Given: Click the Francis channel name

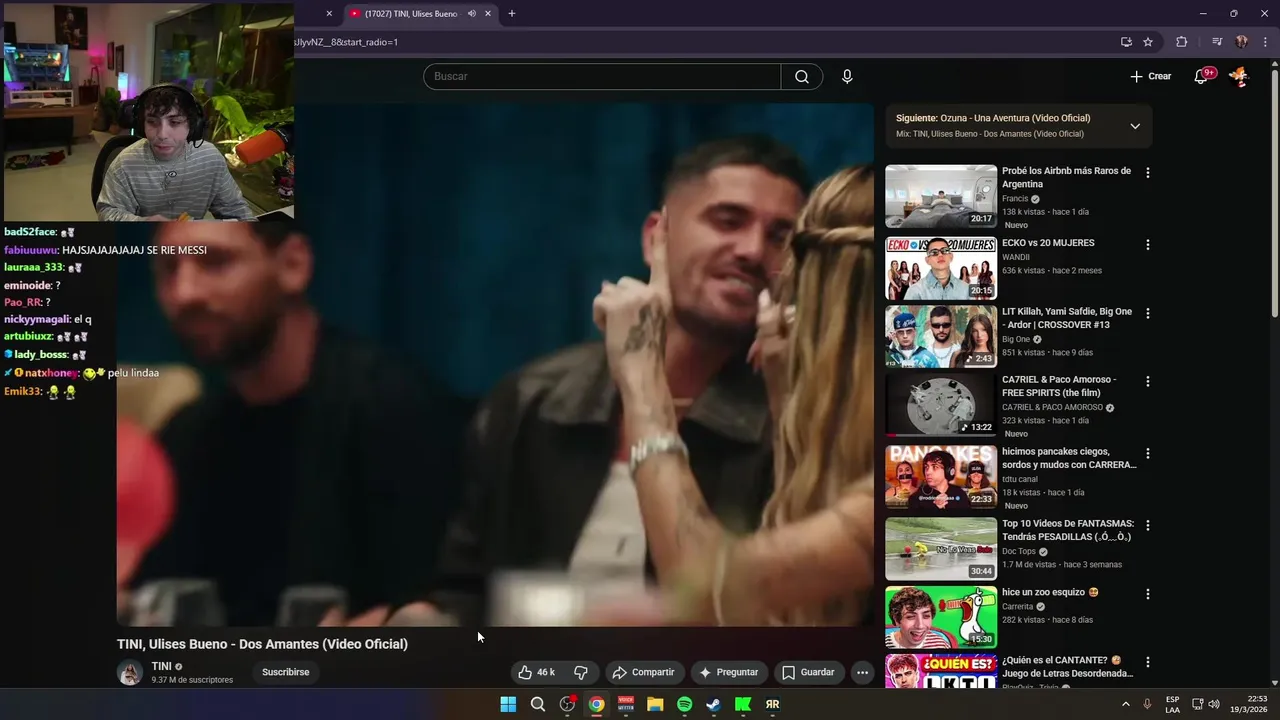Looking at the screenshot, I should coord(1015,199).
